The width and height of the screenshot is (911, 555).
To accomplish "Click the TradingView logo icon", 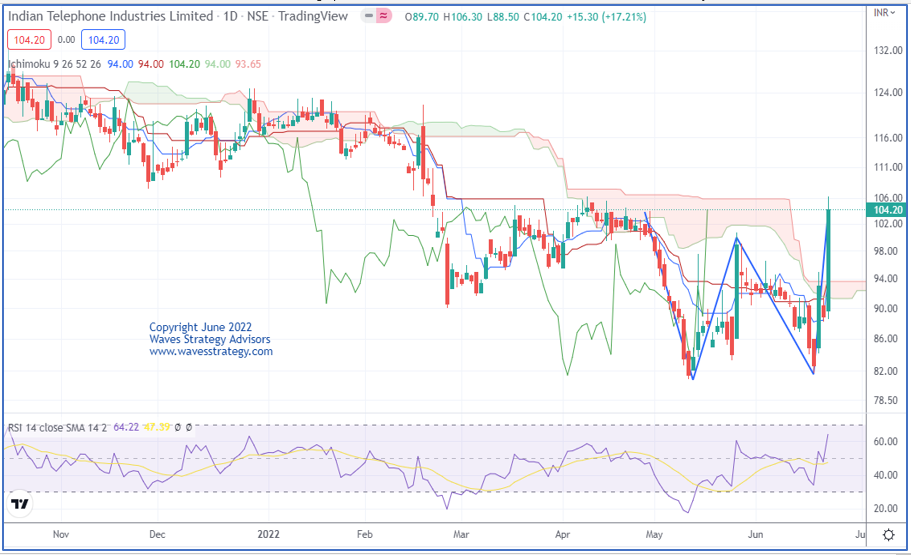I will (20, 504).
